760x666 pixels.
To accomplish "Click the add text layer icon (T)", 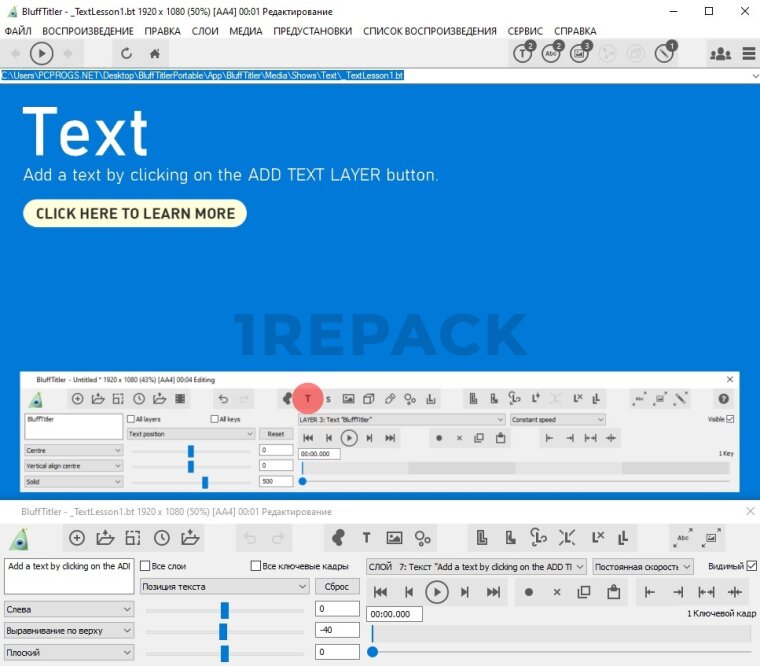I will (366, 538).
